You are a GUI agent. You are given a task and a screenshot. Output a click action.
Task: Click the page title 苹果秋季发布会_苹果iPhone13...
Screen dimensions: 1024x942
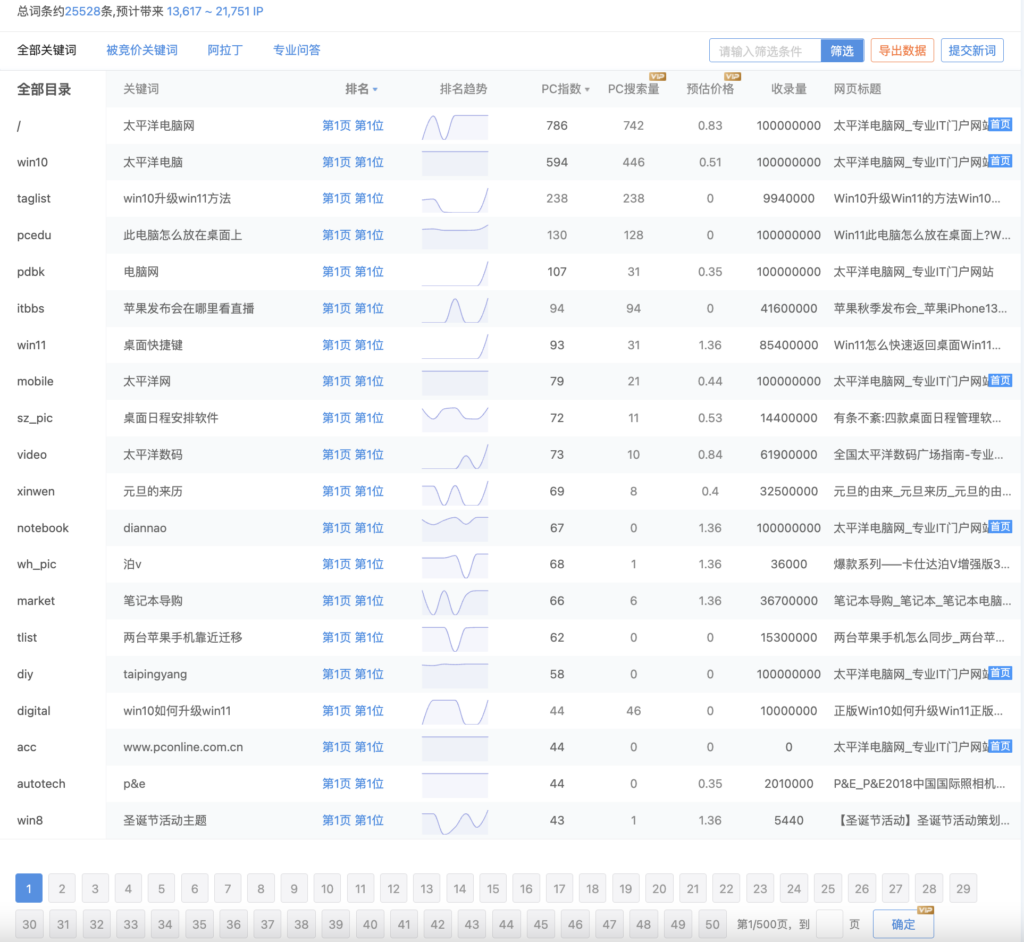pyautogui.click(x=920, y=308)
